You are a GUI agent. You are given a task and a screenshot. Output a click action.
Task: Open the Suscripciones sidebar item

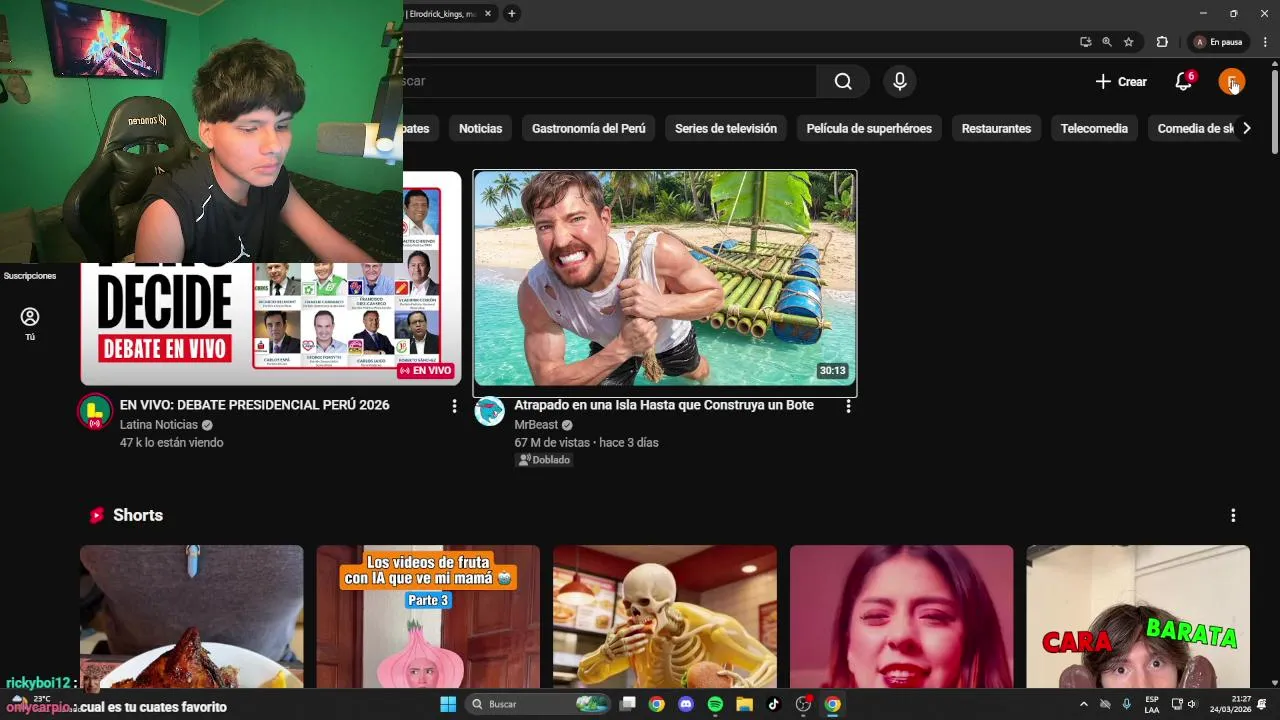(30, 276)
